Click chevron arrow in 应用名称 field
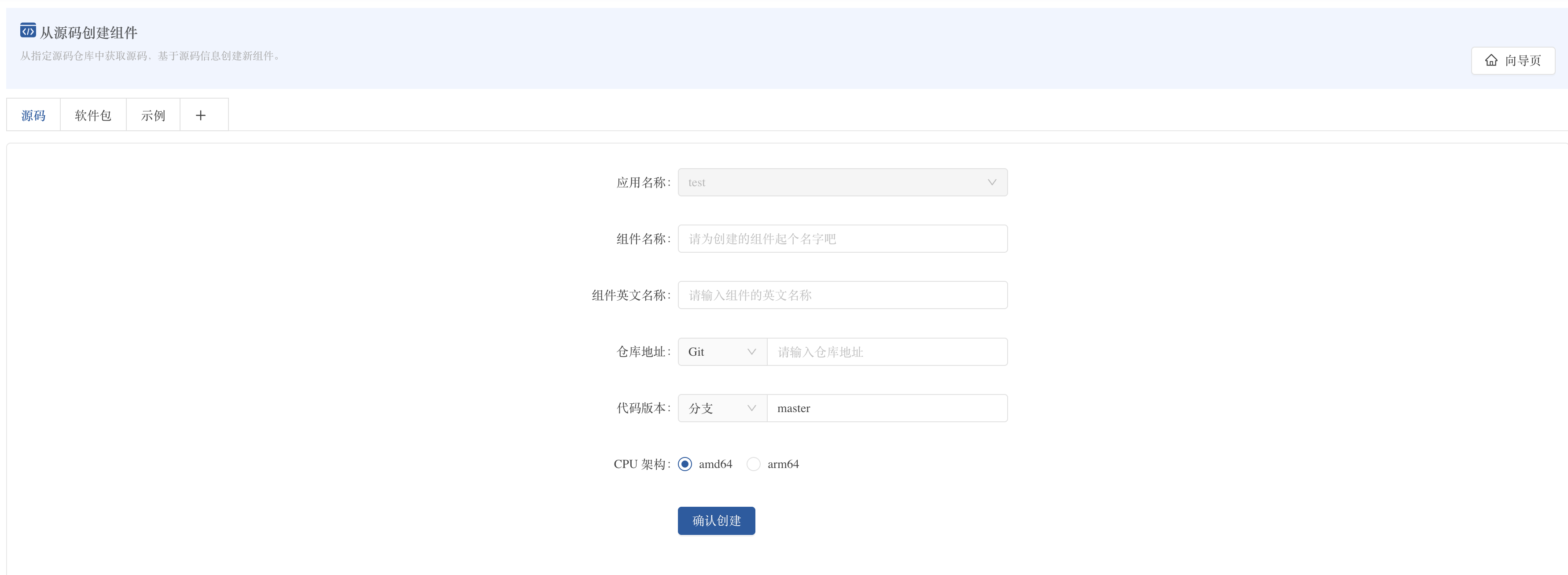 coord(992,182)
